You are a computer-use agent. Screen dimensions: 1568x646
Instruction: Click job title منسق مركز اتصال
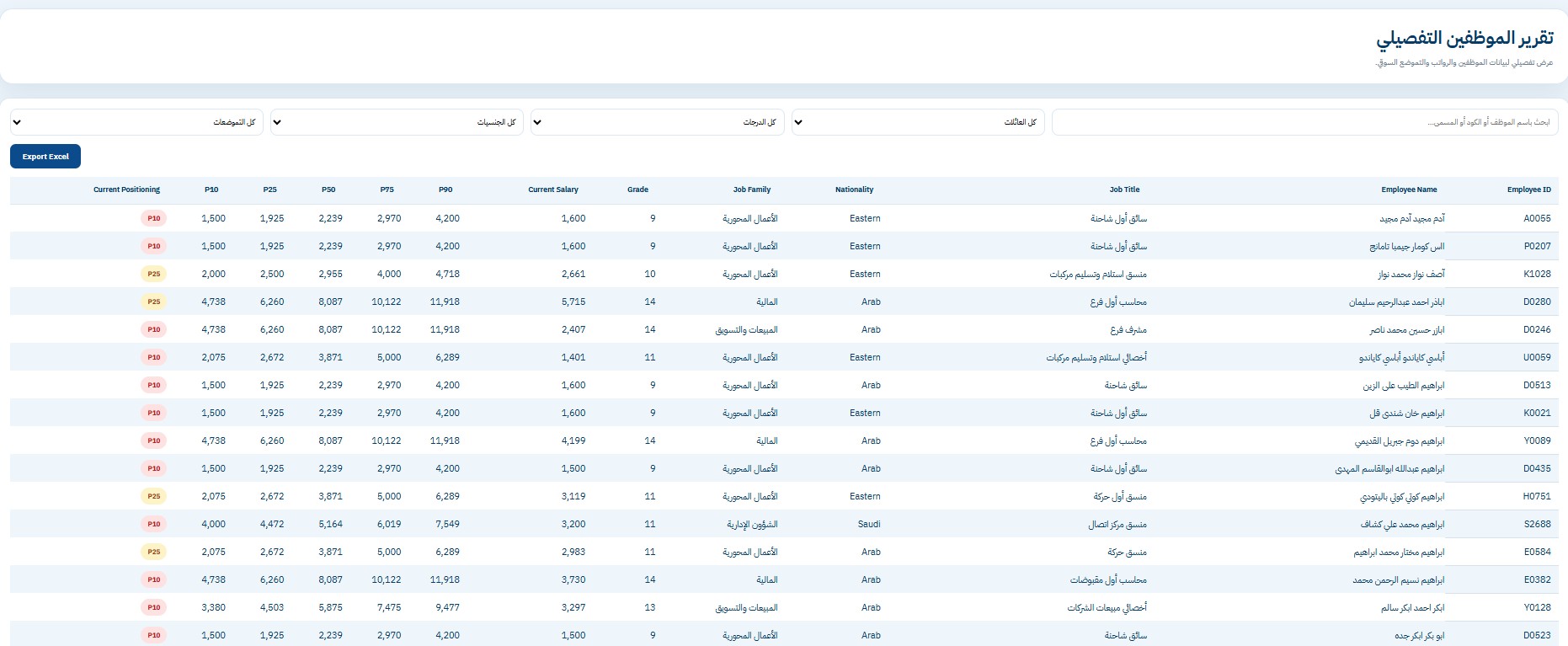[x=1117, y=525]
